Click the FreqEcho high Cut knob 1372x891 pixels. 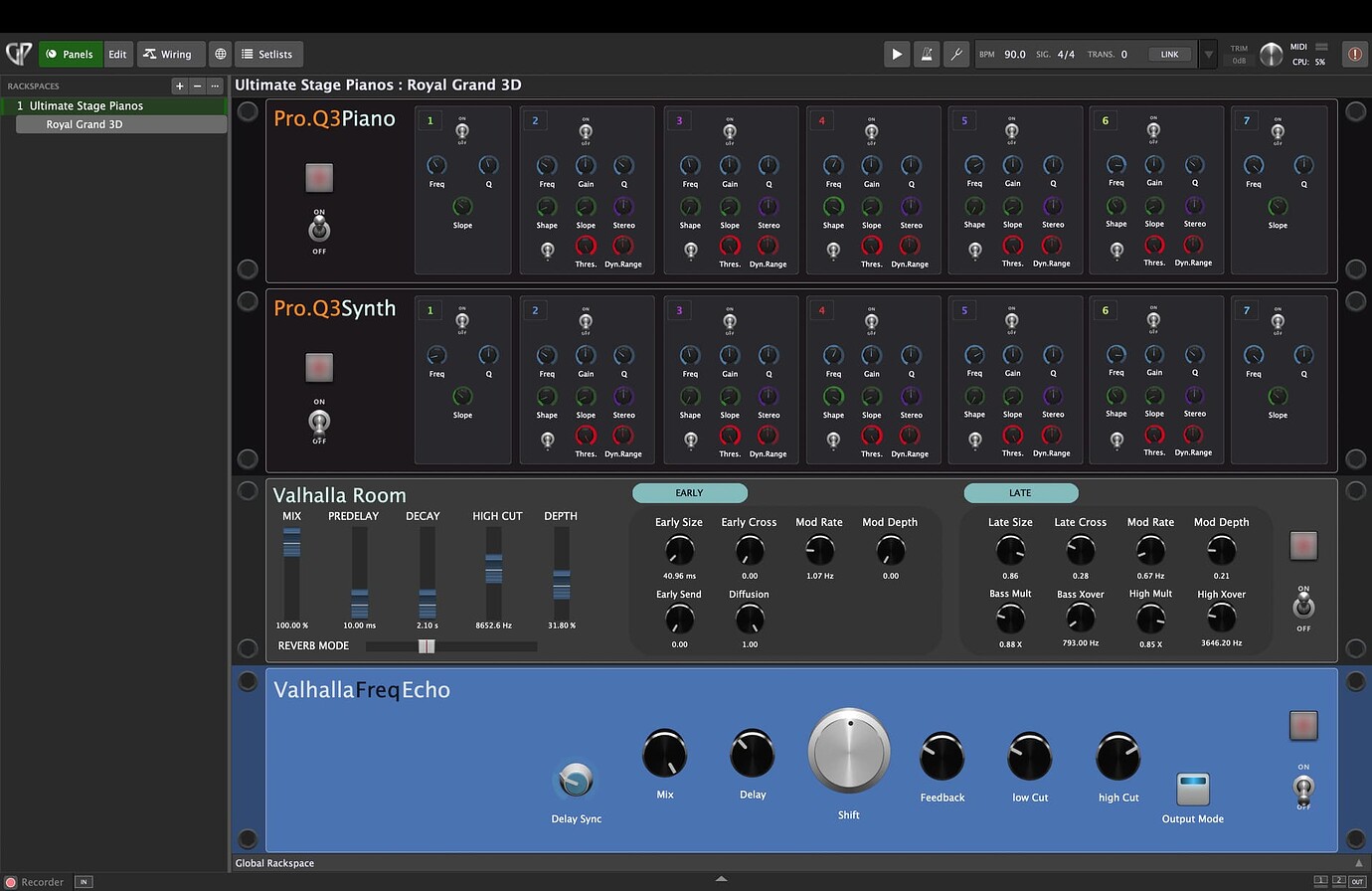[1118, 756]
